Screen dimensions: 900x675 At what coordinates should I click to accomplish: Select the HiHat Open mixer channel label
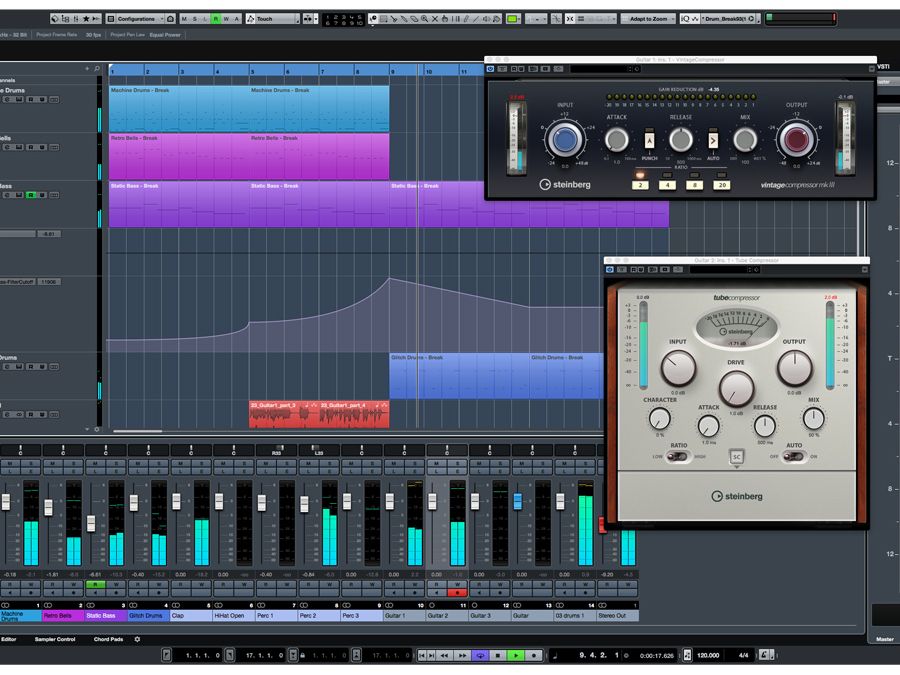pos(234,615)
